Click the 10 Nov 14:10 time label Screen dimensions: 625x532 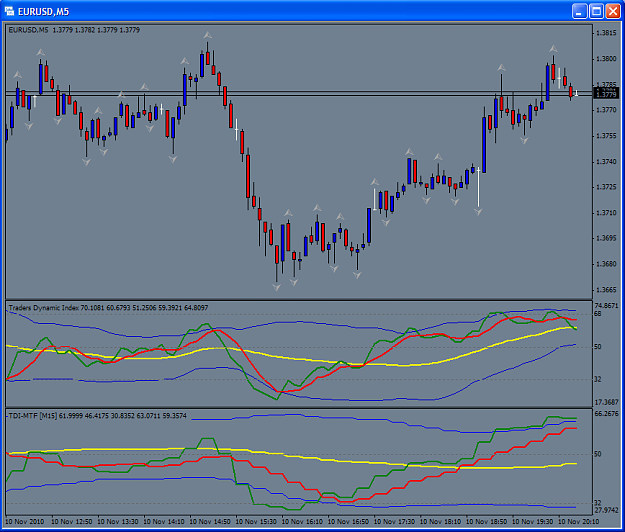(164, 521)
